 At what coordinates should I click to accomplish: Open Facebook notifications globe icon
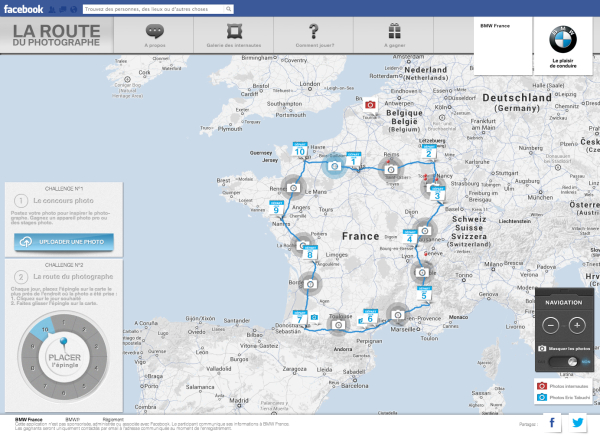coord(73,9)
